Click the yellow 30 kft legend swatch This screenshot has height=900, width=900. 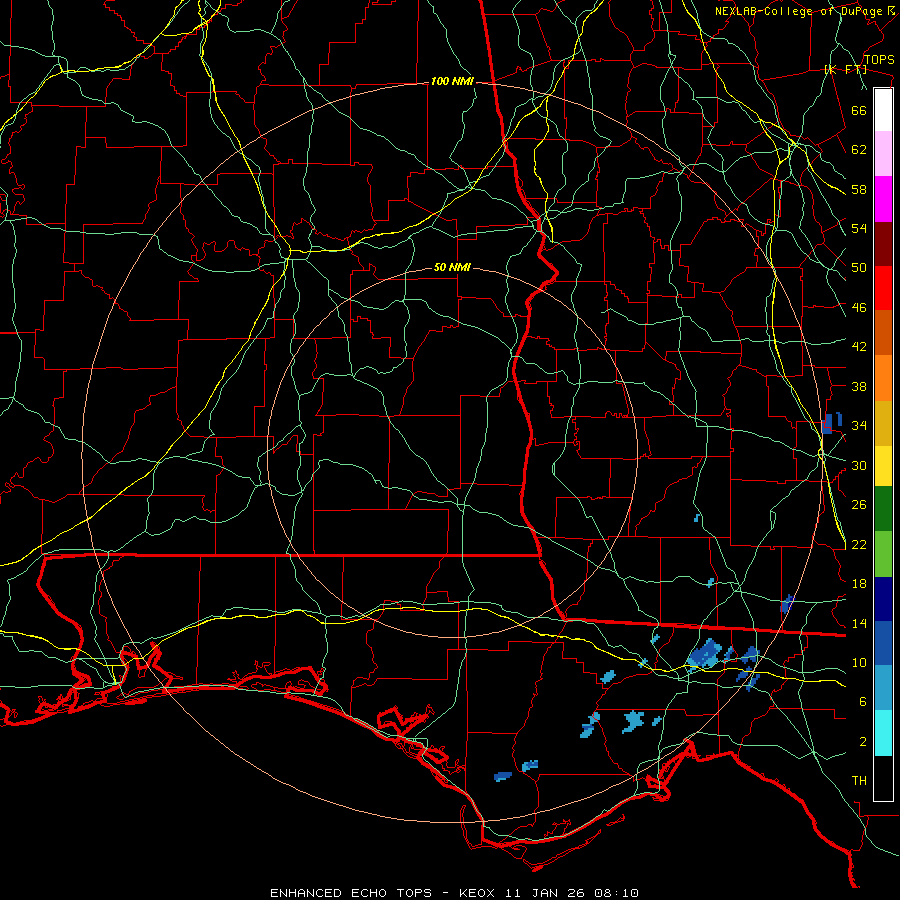[883, 466]
